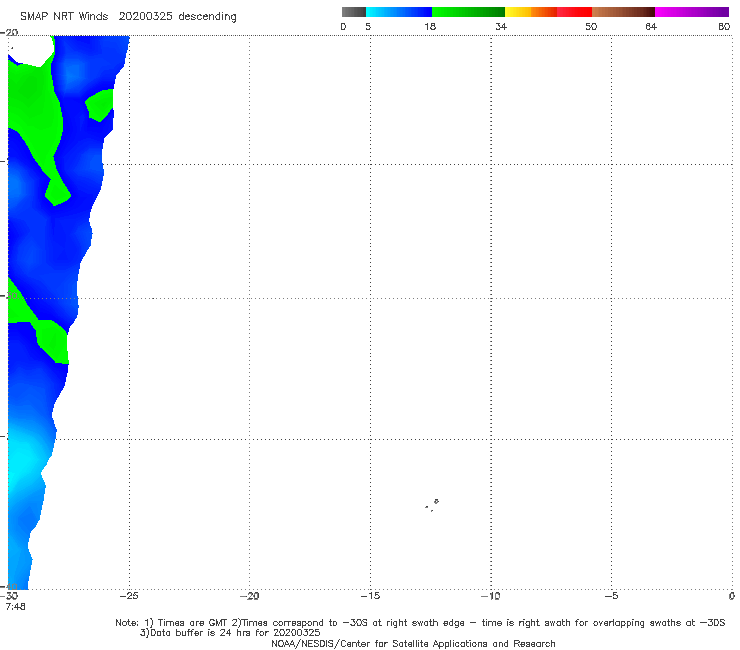
Task: Click the longitude axis label '-25'
Action: [129, 596]
